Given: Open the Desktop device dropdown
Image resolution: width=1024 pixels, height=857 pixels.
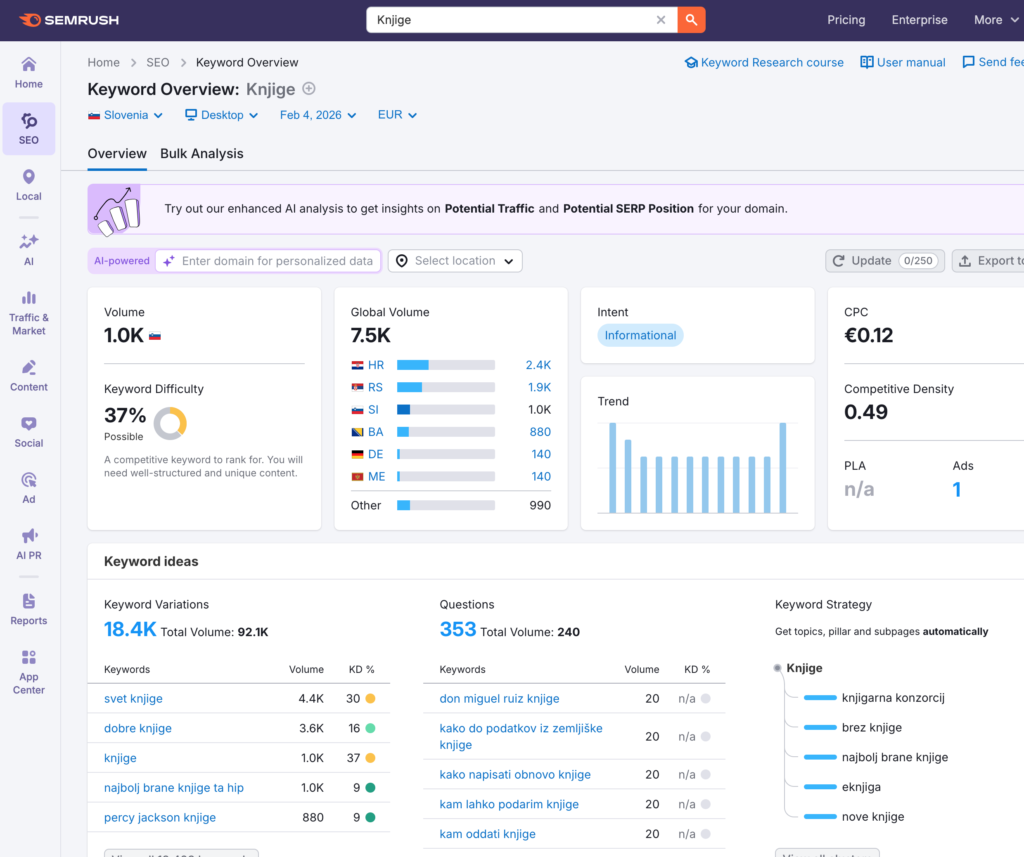Looking at the screenshot, I should click(x=221, y=115).
